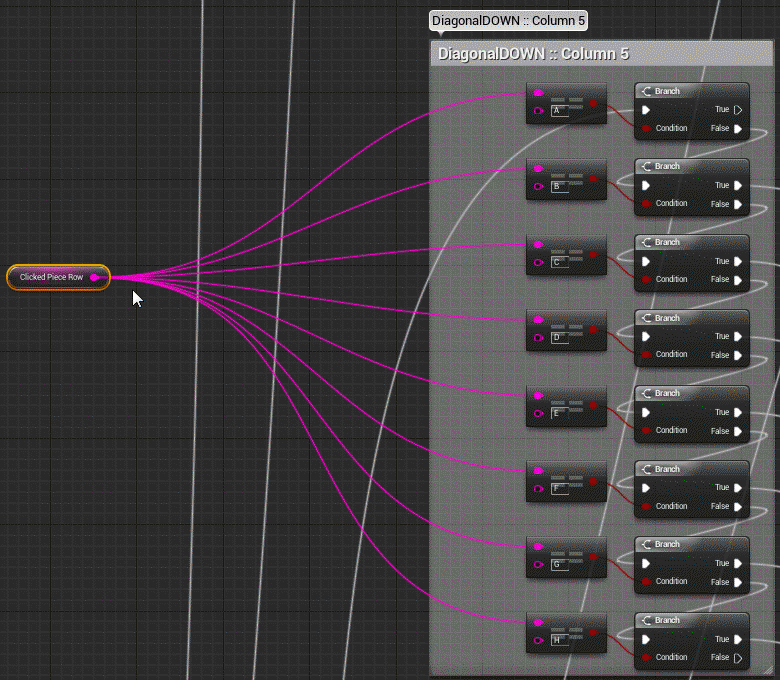Click the text field containing H
Viewport: 780px width, 680px height.
(x=560, y=641)
